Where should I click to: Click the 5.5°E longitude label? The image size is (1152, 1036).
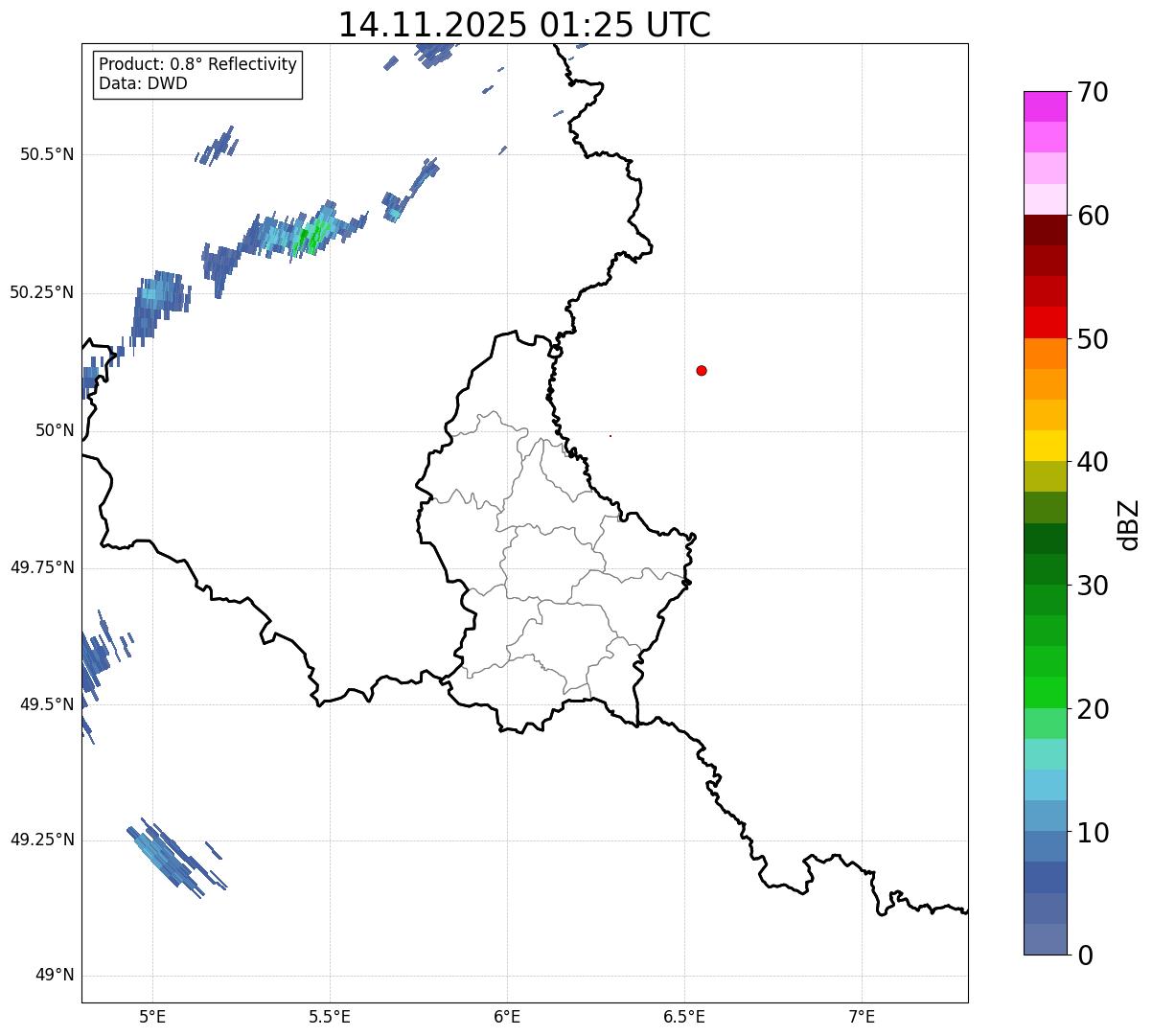point(330,1017)
